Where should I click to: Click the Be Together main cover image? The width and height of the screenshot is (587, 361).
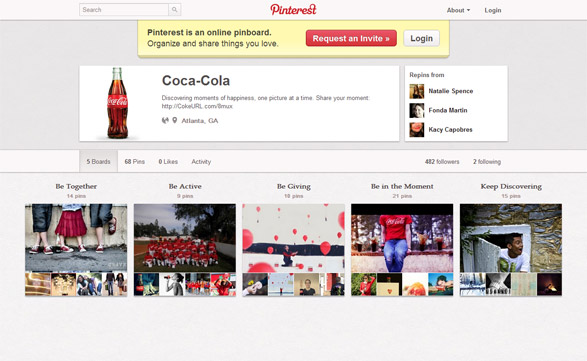pos(76,238)
